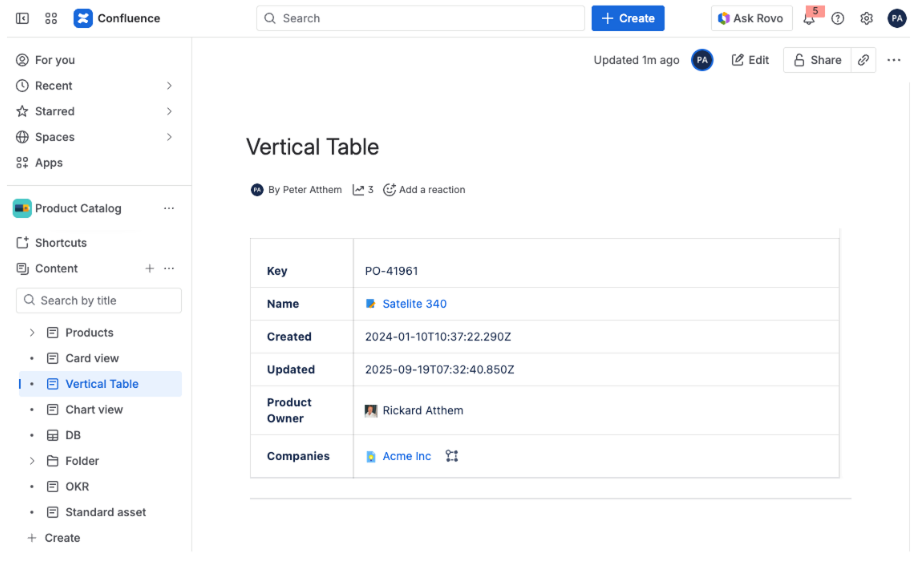Click the Confluence logo
Viewport: 918px width, 563px height.
(83, 18)
